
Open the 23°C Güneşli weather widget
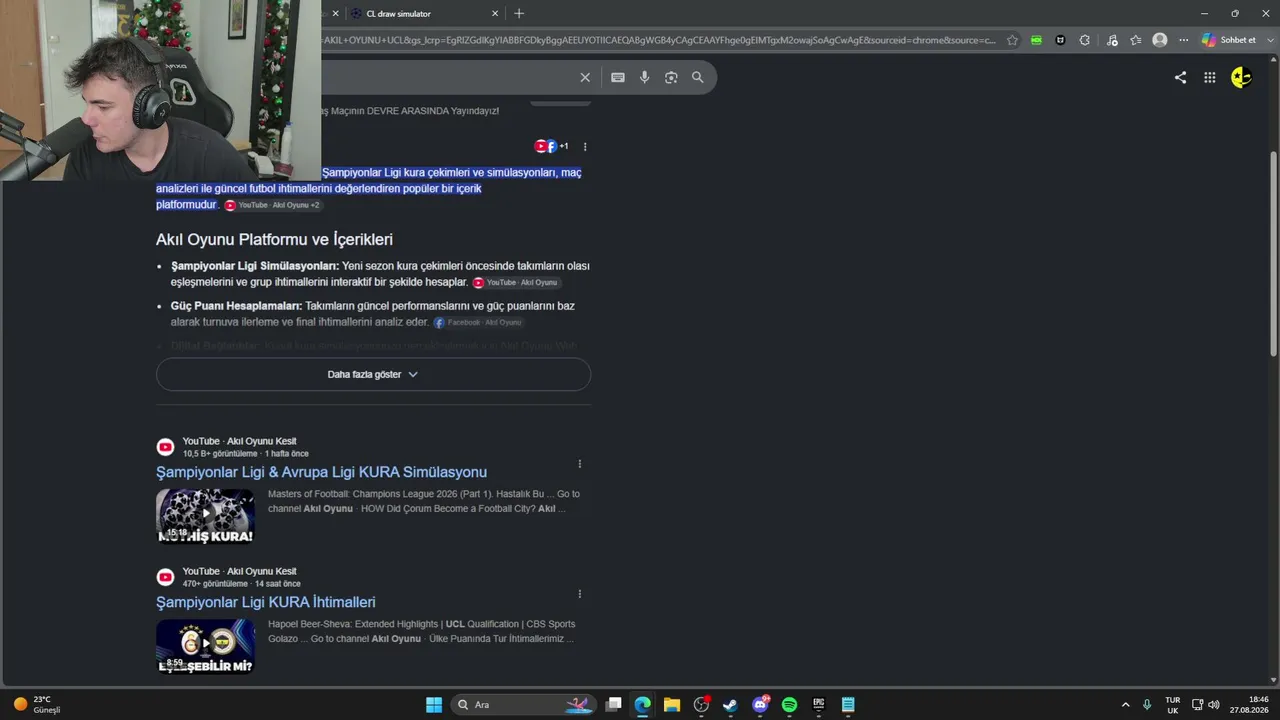pyautogui.click(x=37, y=705)
